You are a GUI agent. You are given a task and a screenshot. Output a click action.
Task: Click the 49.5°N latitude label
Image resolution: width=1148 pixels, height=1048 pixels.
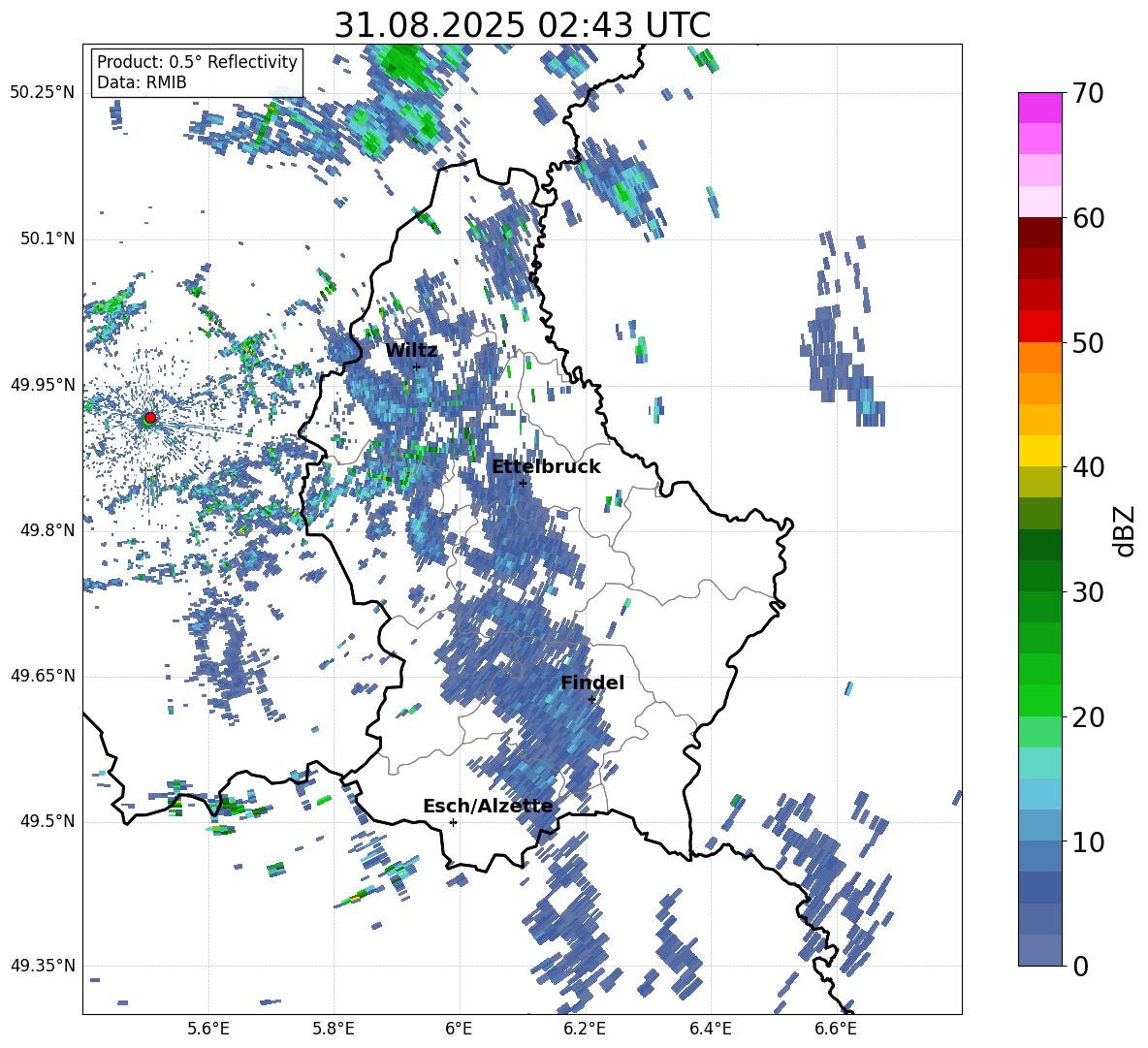[x=47, y=821]
